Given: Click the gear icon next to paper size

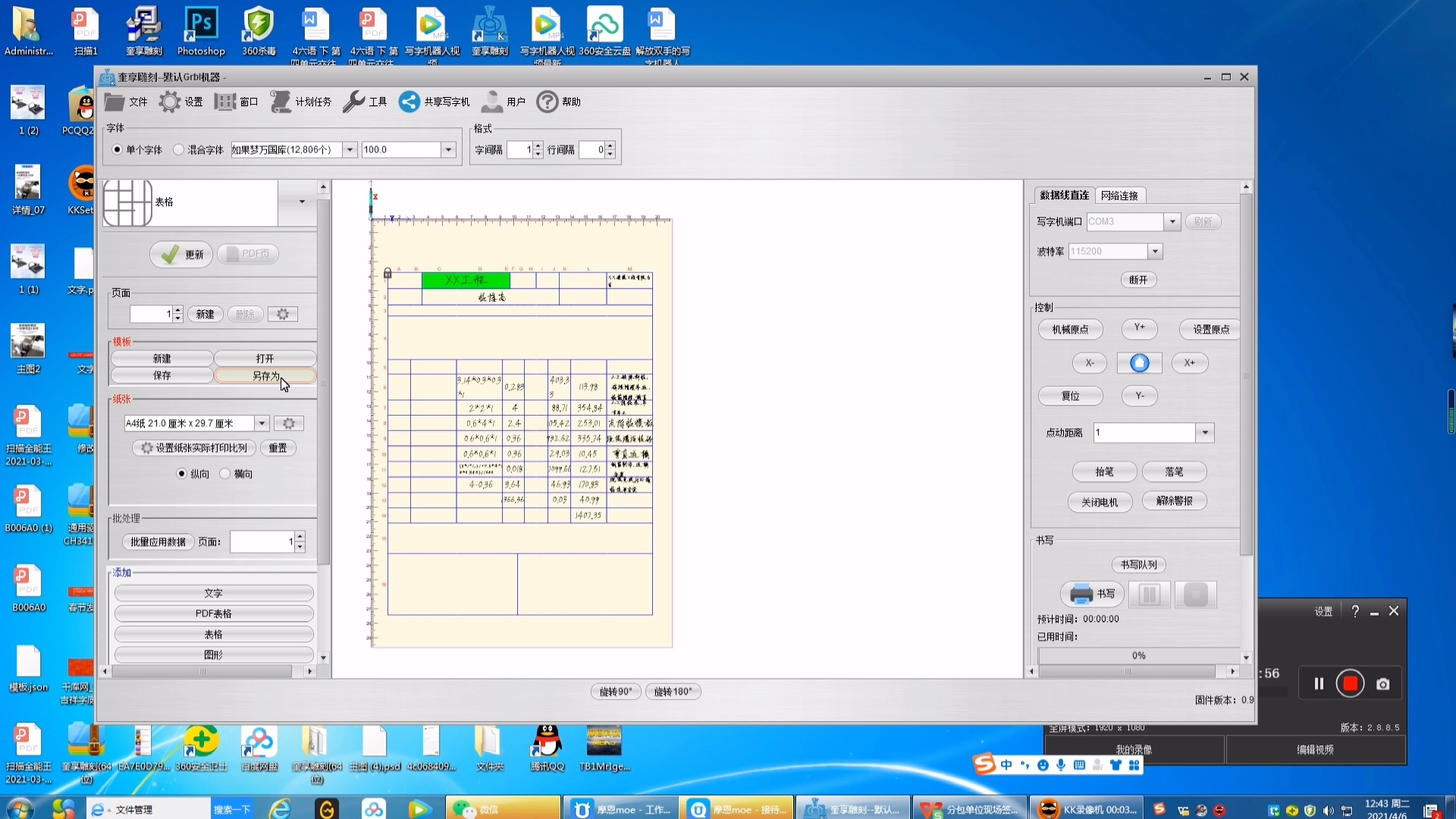Looking at the screenshot, I should pos(289,424).
